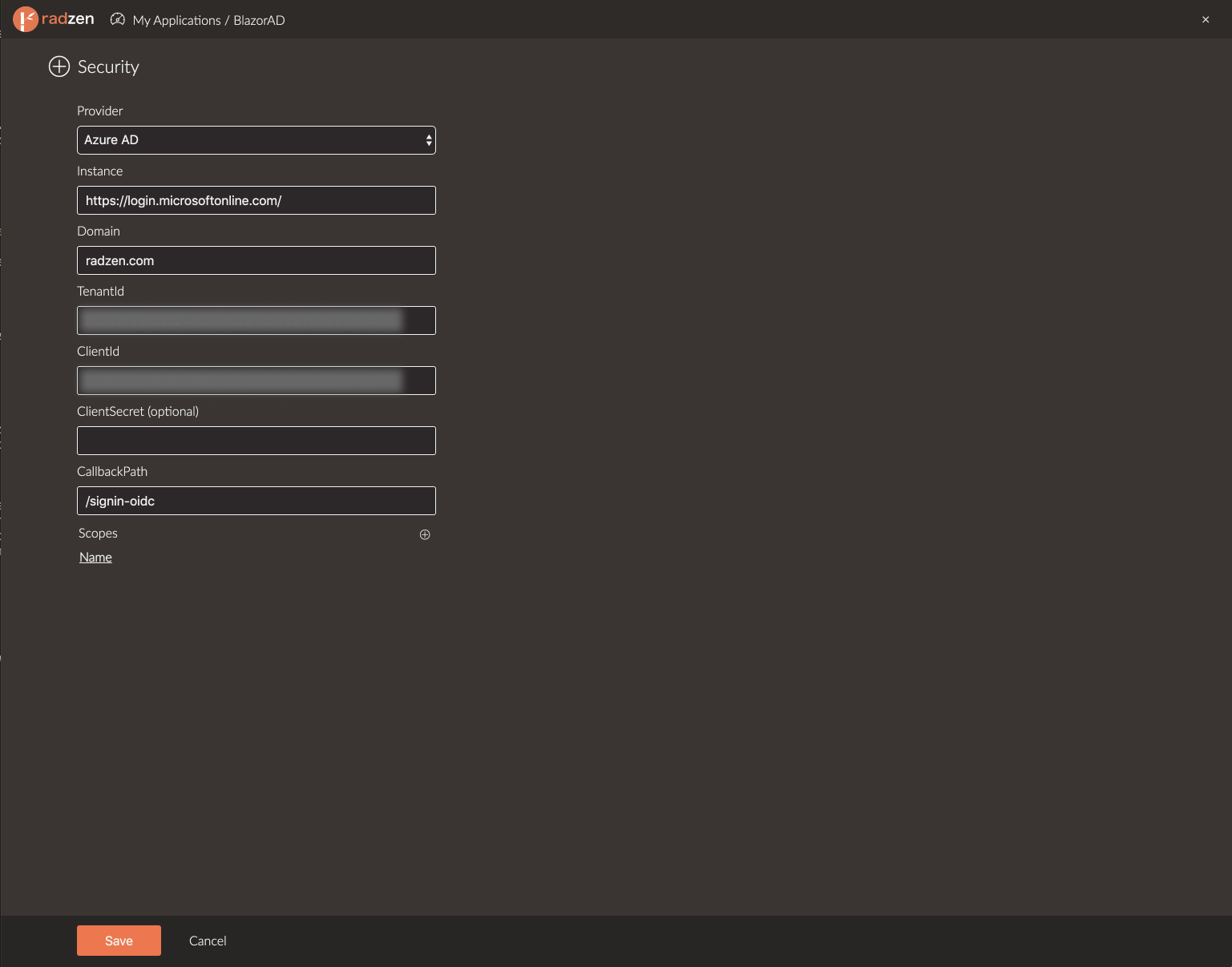
Task: Click the empty ClientSecret field
Action: [256, 441]
